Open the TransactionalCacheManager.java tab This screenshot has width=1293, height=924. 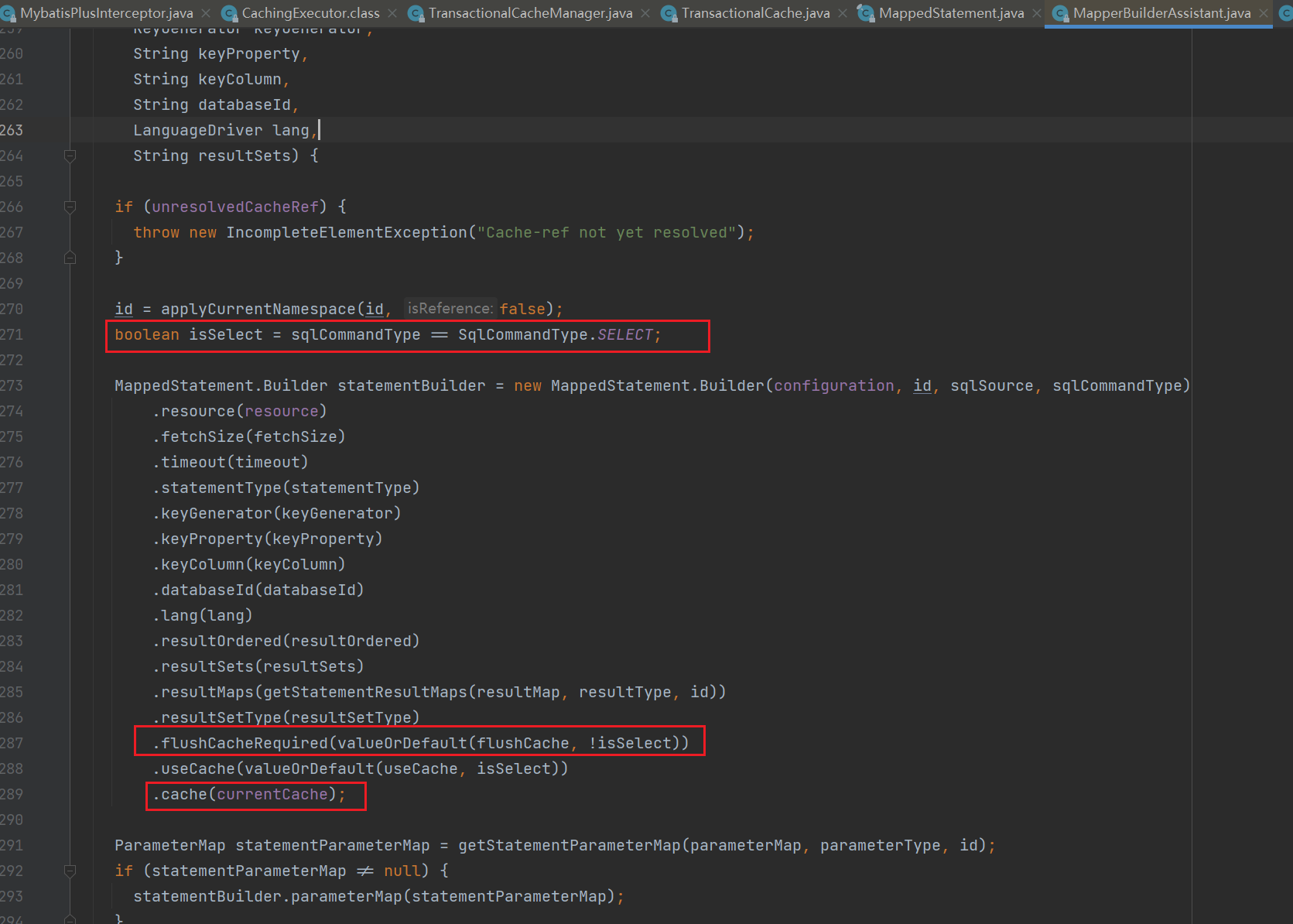click(x=530, y=13)
